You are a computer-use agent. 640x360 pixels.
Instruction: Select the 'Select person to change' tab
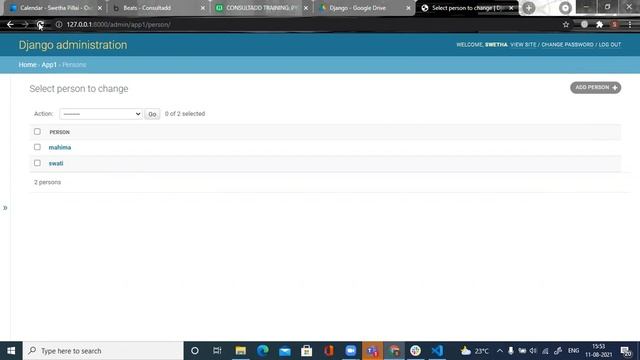tap(467, 8)
